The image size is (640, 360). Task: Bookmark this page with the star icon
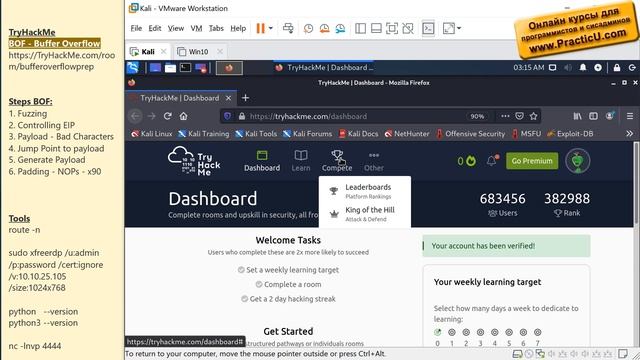tap(533, 116)
